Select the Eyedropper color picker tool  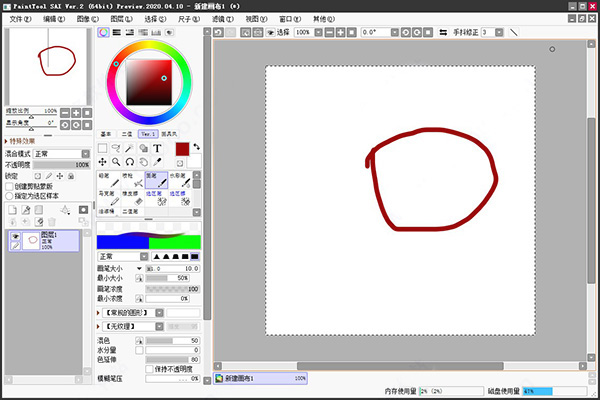[157, 162]
